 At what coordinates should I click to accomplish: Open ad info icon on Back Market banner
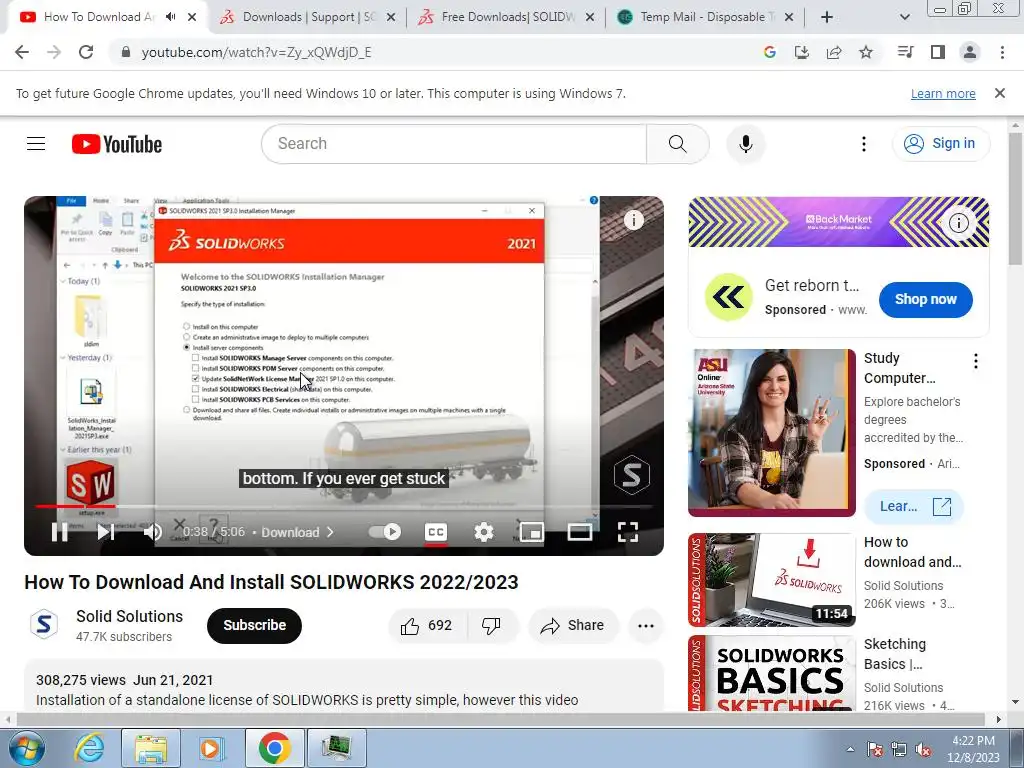click(958, 223)
